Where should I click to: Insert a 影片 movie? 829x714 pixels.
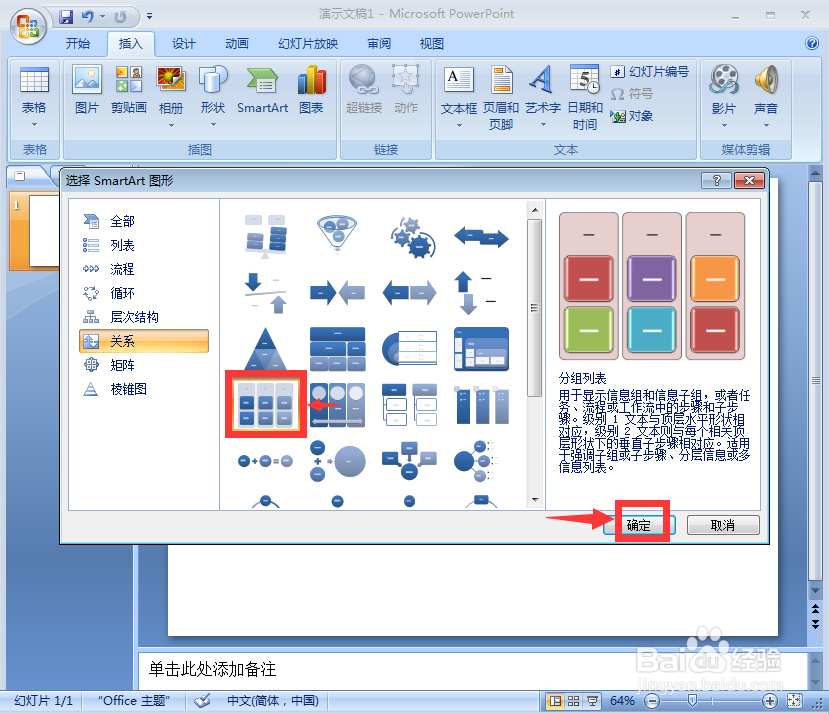(724, 90)
